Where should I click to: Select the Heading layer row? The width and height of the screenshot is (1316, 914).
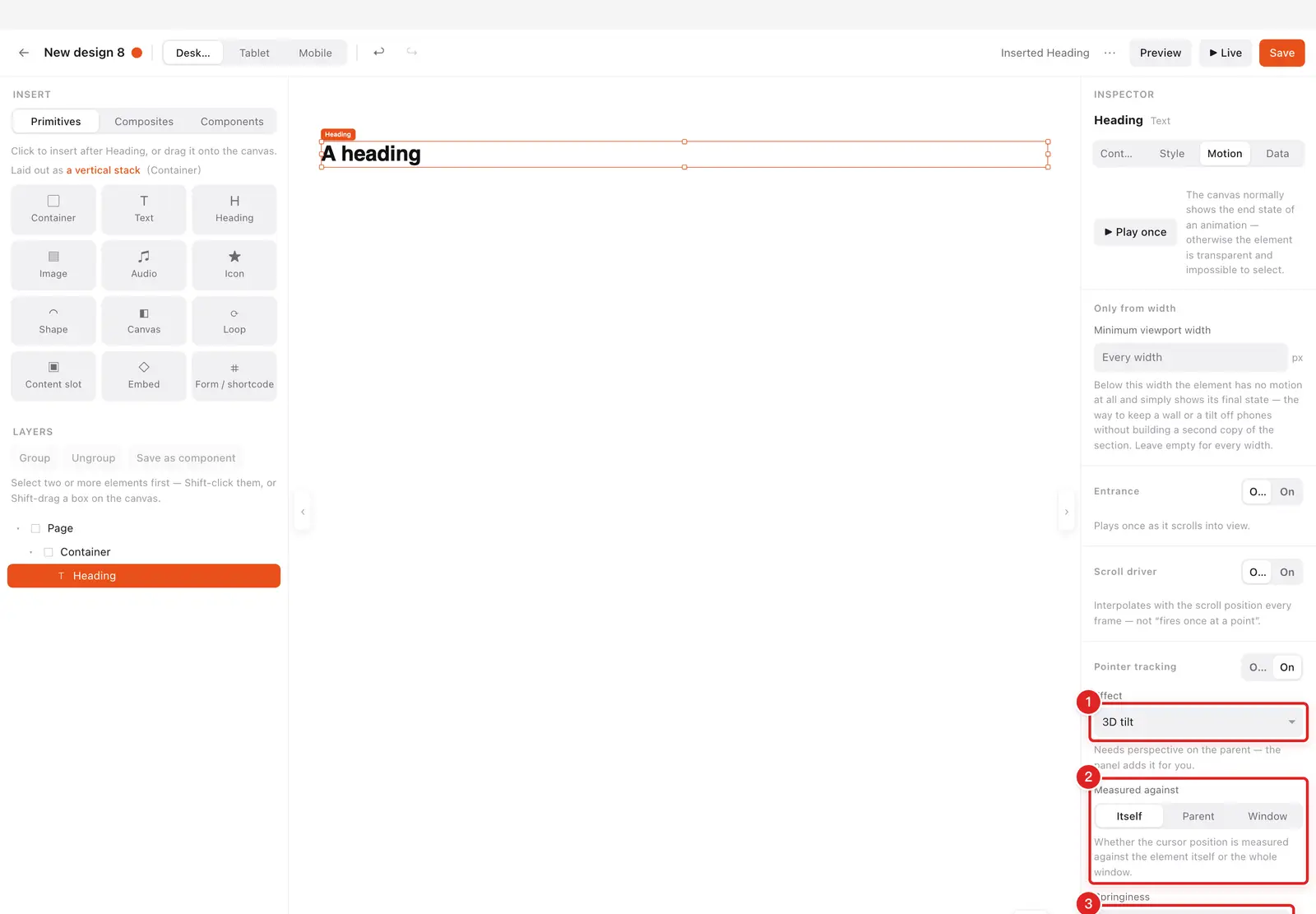coord(144,576)
